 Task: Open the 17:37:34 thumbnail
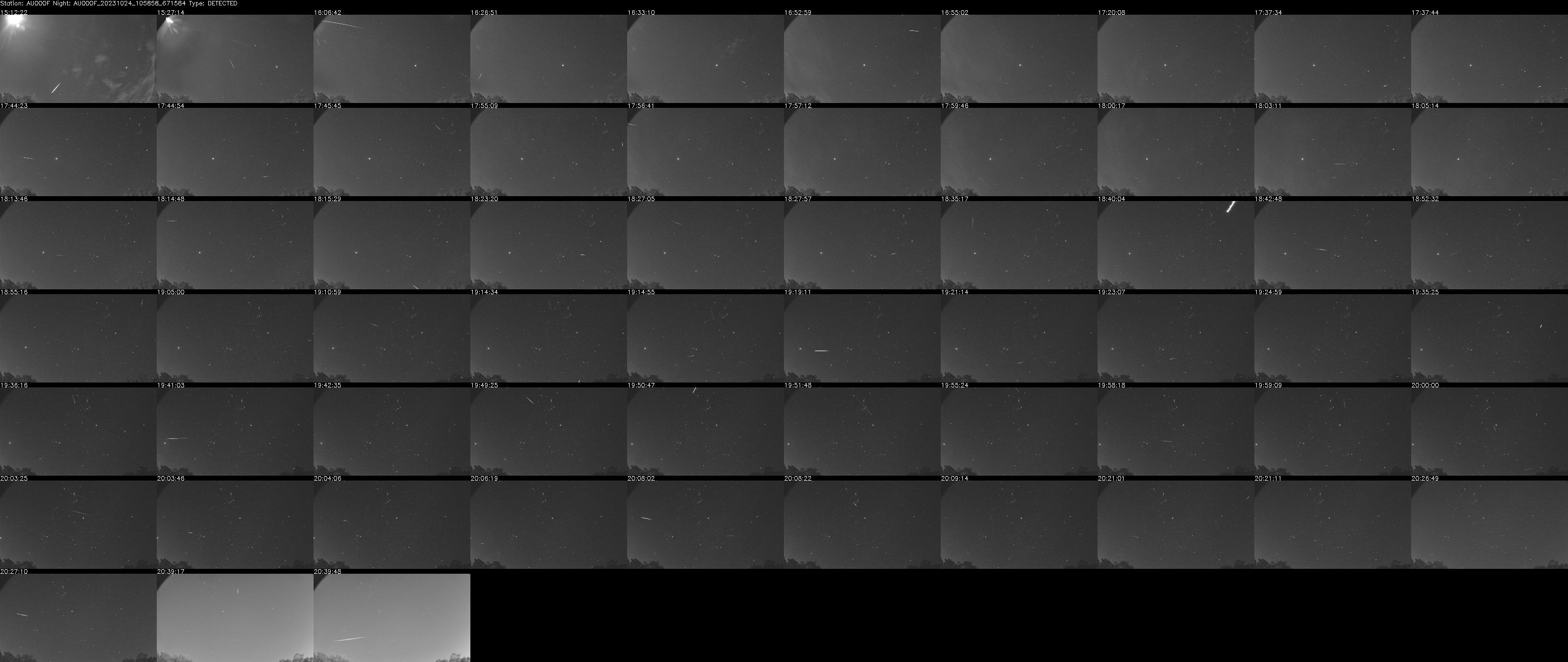pyautogui.click(x=1332, y=58)
